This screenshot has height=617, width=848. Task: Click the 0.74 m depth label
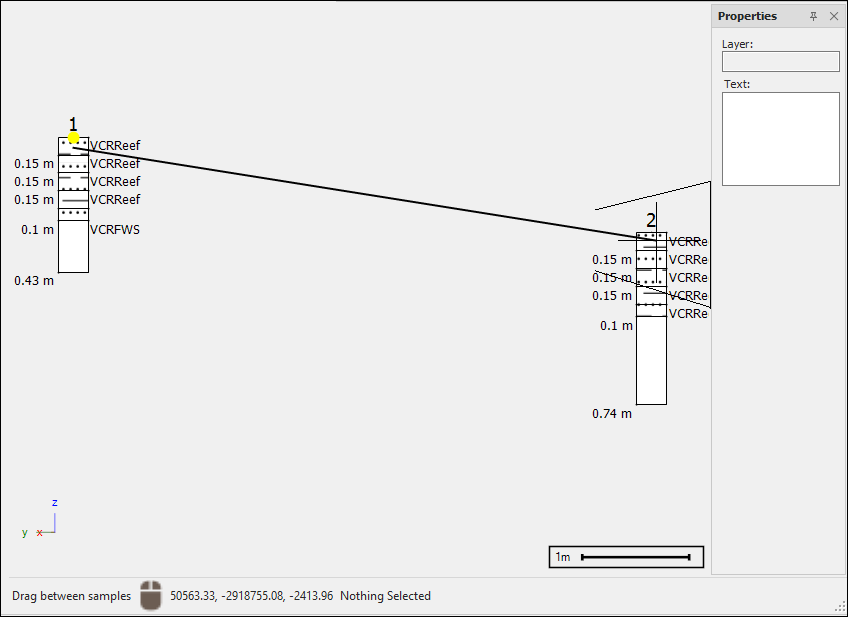pos(612,414)
